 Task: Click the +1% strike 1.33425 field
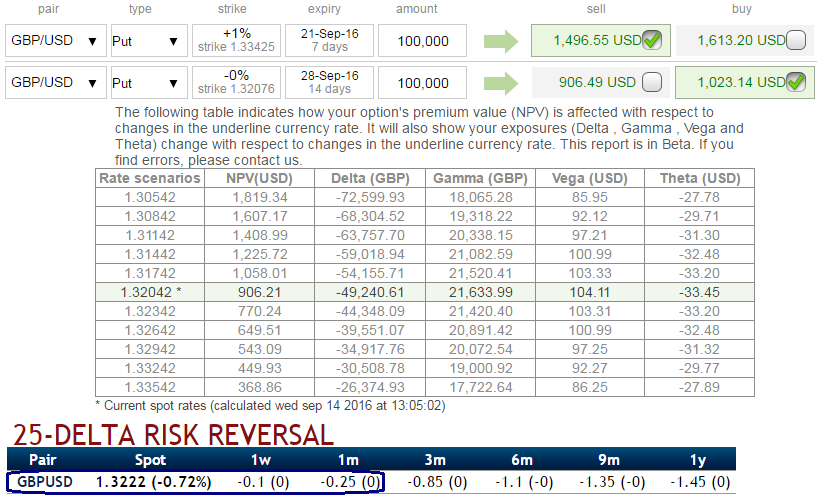237,40
